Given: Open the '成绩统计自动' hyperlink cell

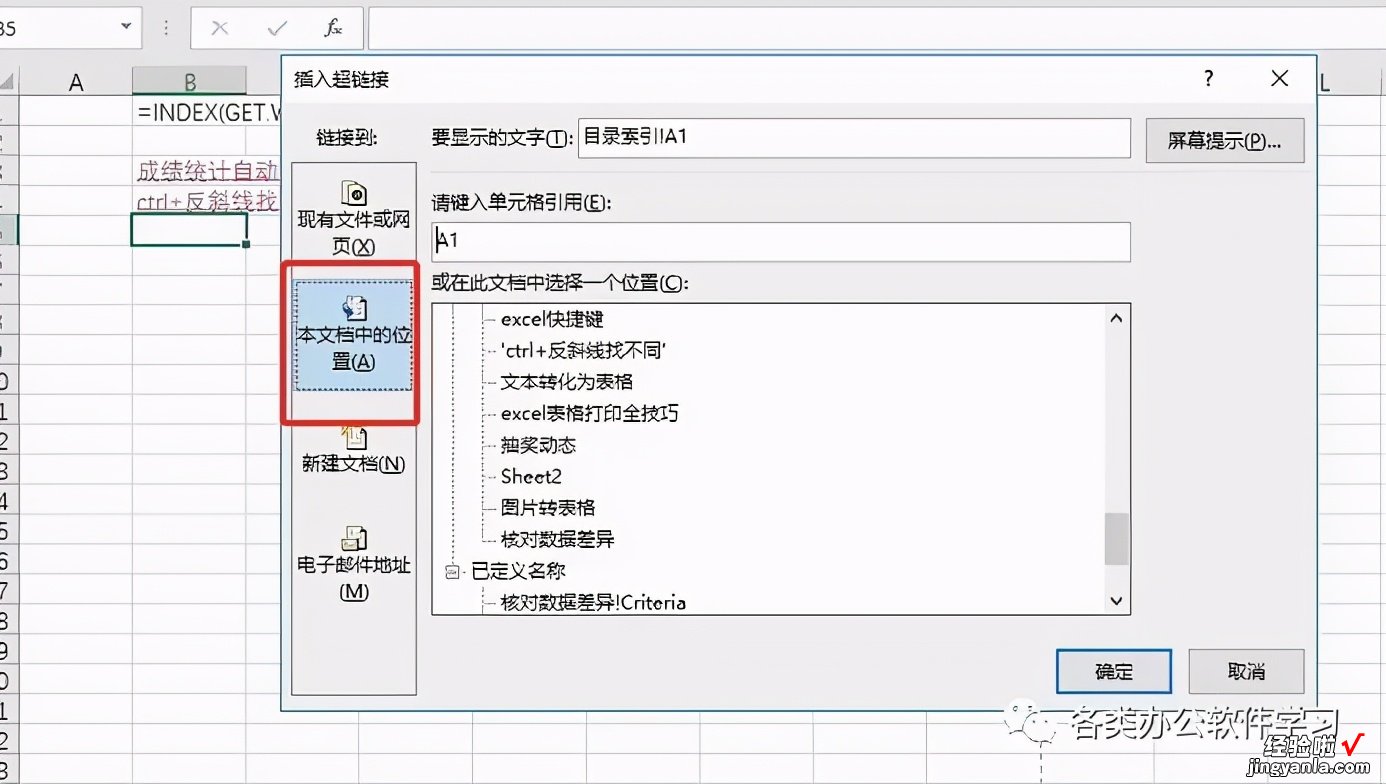Looking at the screenshot, I should 207,170.
